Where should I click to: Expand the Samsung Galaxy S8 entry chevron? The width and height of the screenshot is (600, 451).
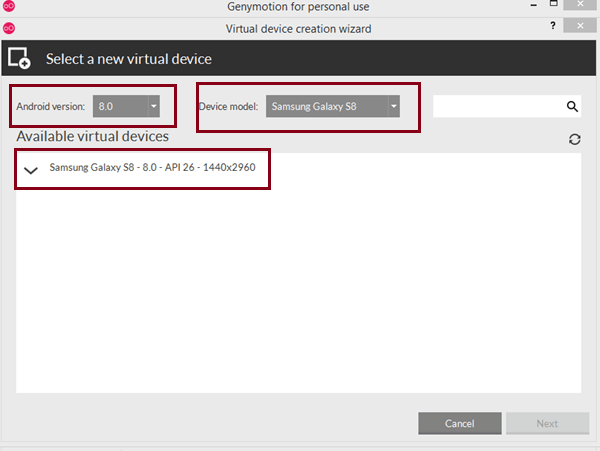31,170
